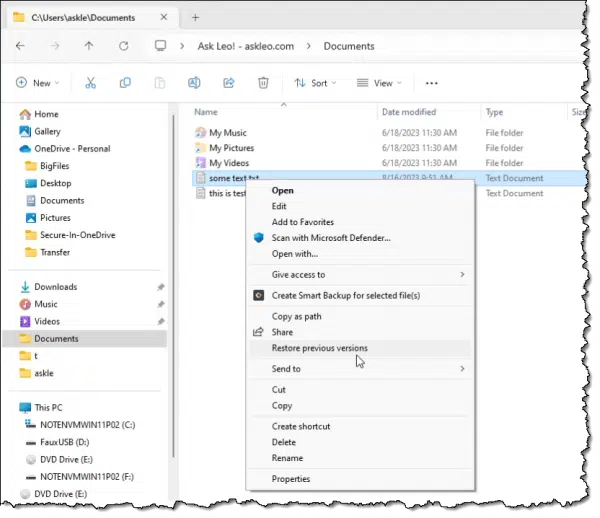Choose Delete in context menu

point(360,442)
